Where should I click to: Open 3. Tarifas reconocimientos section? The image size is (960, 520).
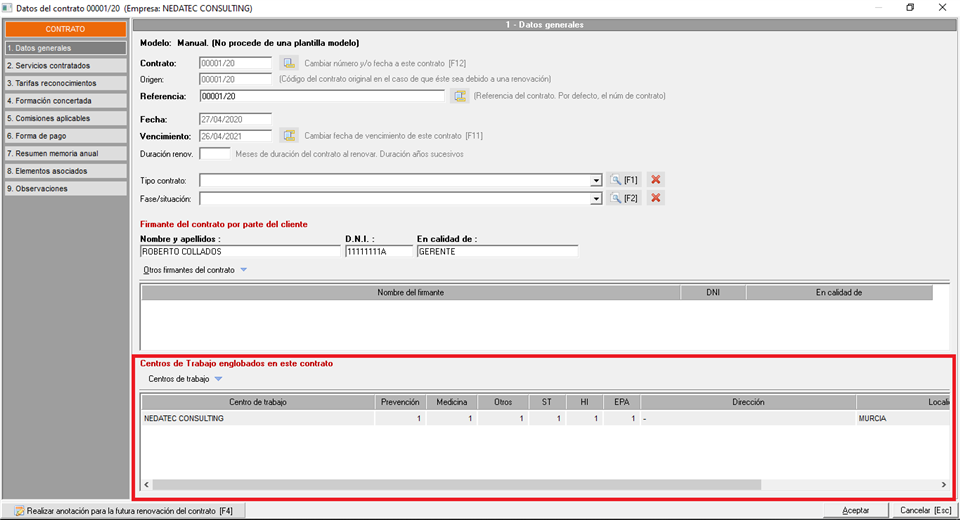point(66,83)
